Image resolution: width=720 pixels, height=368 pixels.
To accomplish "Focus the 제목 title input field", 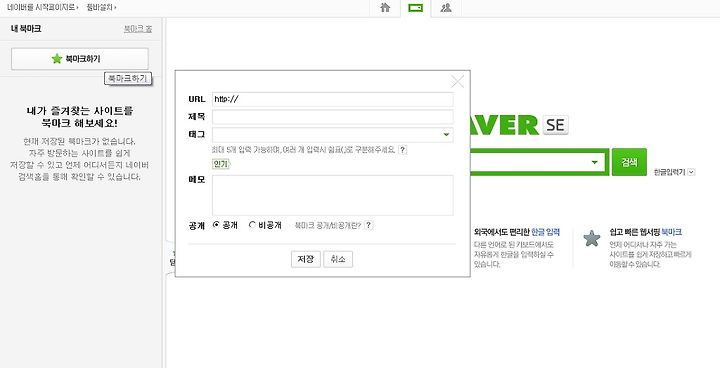I will [332, 117].
